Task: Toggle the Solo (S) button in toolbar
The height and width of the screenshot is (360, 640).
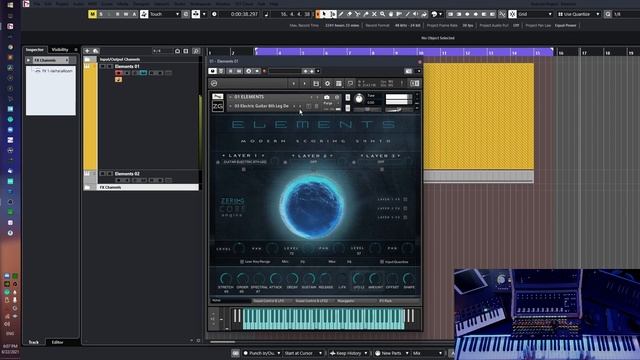Action: point(101,14)
